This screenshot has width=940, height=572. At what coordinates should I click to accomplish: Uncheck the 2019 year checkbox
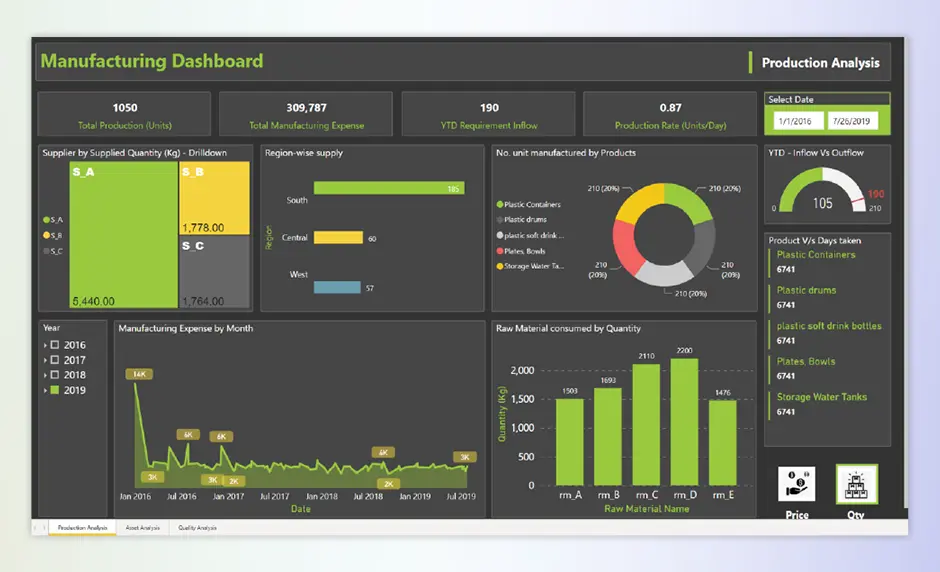click(x=55, y=390)
